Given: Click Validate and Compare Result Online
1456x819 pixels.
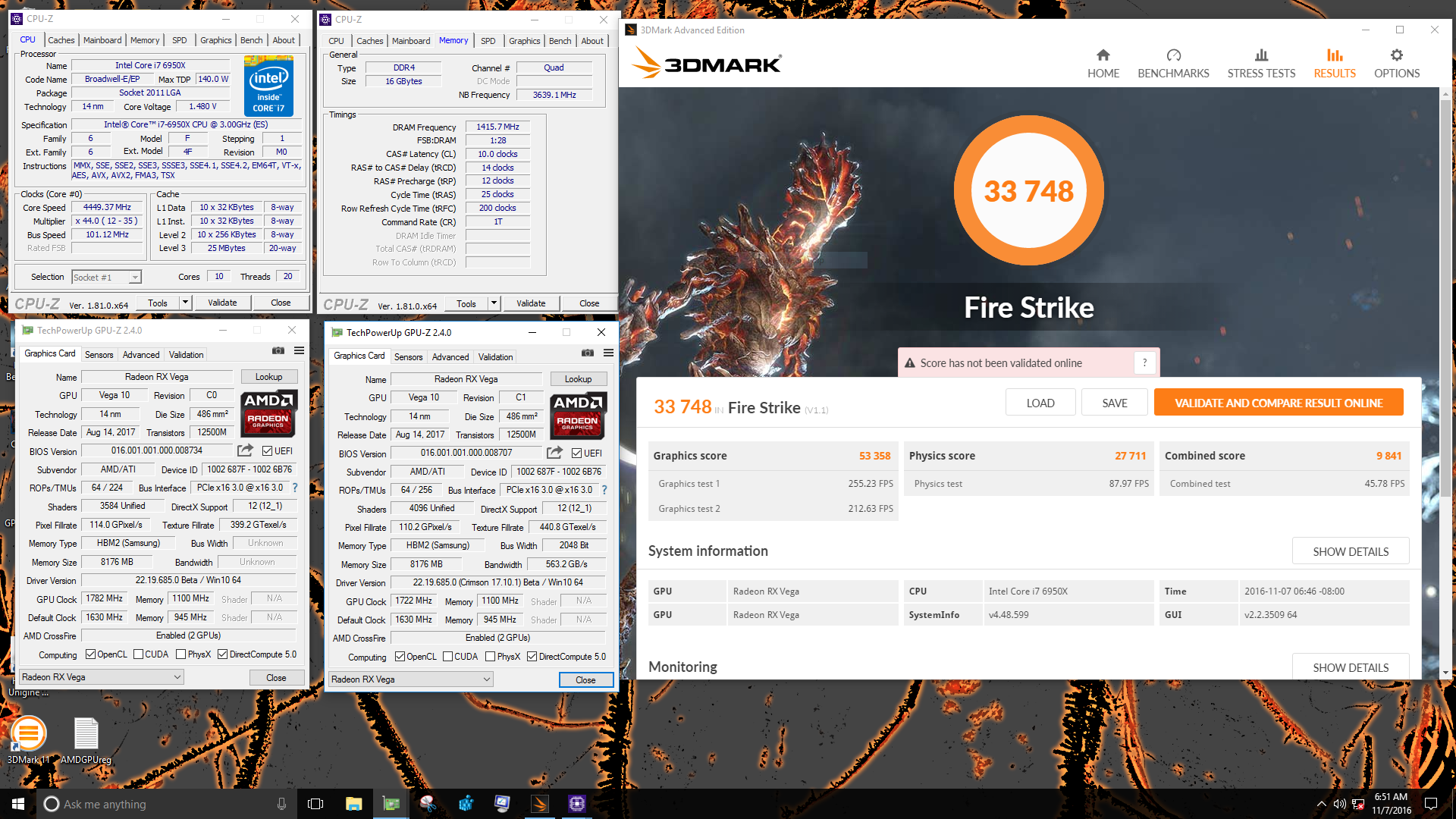Looking at the screenshot, I should [1279, 403].
